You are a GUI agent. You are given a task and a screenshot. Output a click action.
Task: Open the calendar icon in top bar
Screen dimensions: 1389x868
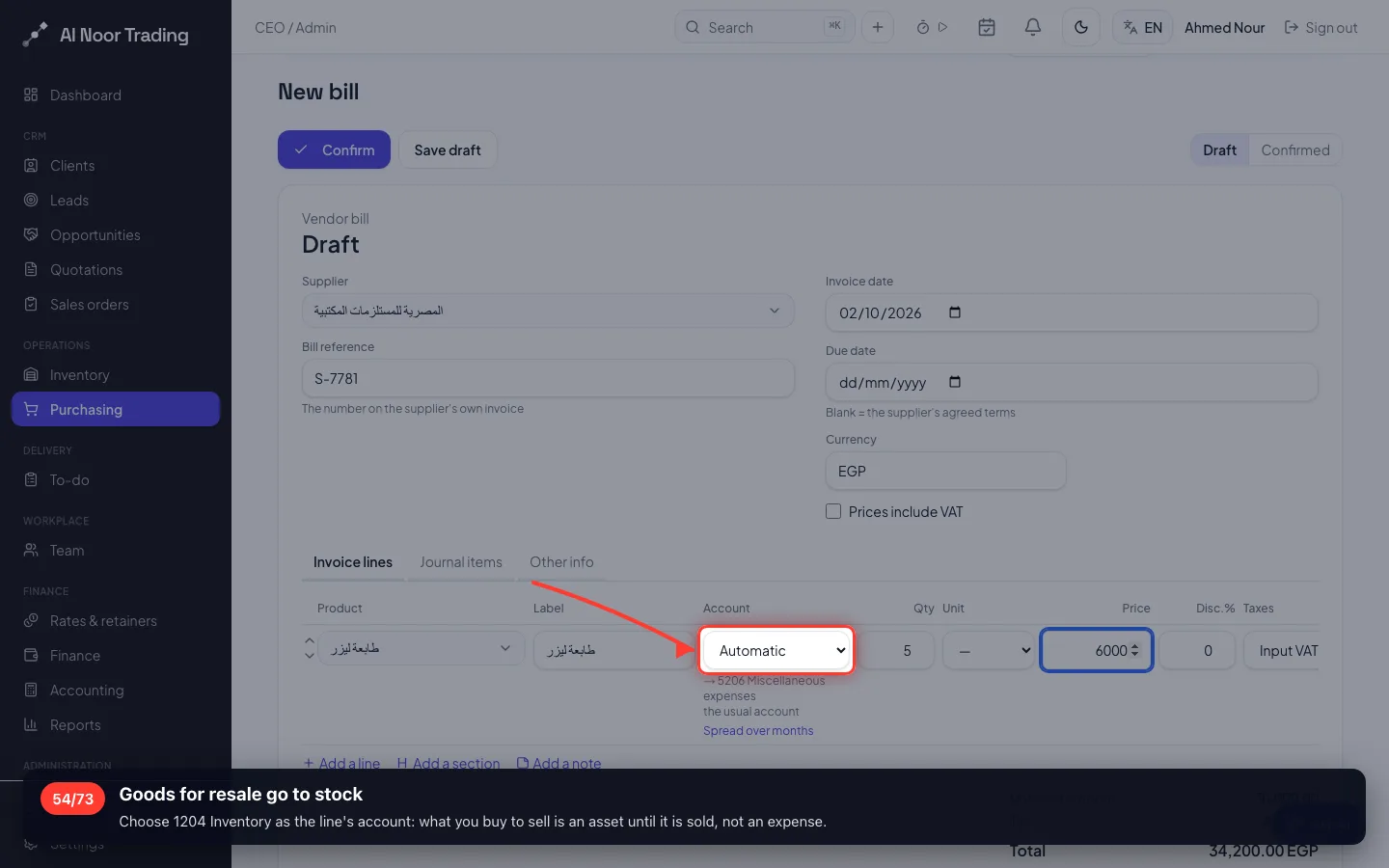(987, 27)
